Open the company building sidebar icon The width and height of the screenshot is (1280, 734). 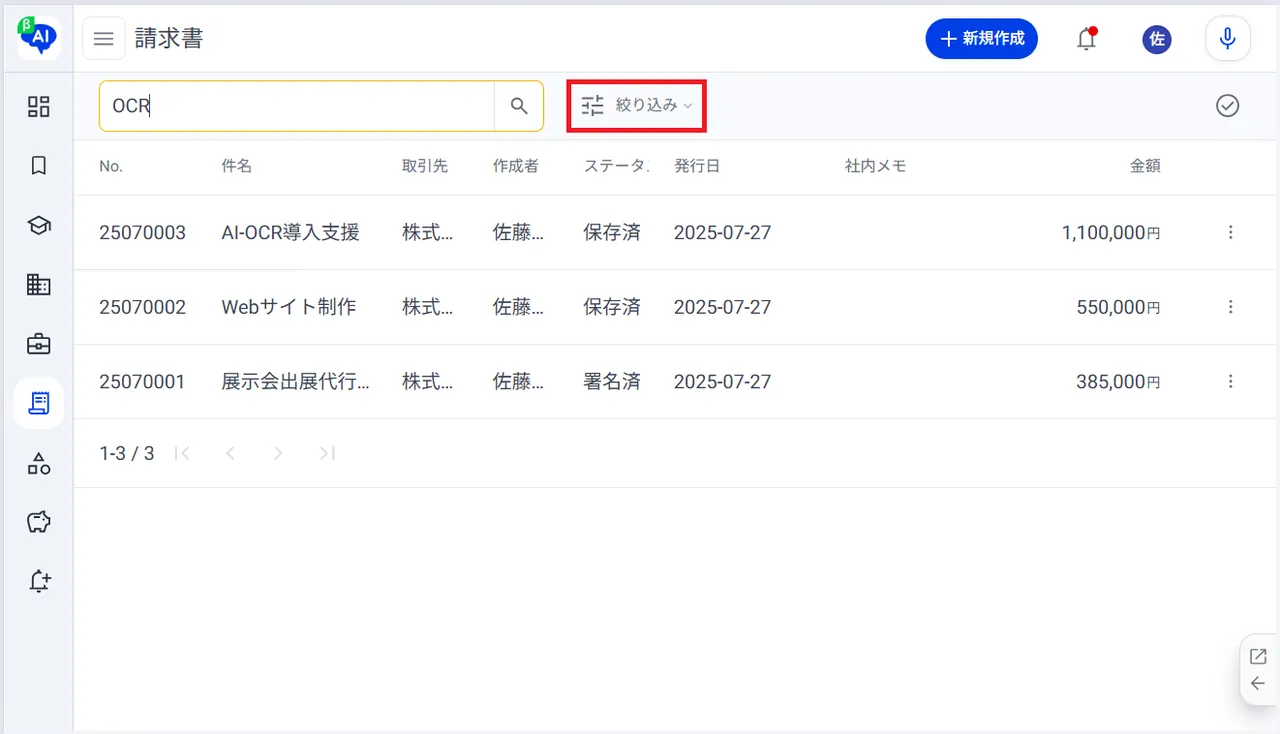[x=38, y=285]
